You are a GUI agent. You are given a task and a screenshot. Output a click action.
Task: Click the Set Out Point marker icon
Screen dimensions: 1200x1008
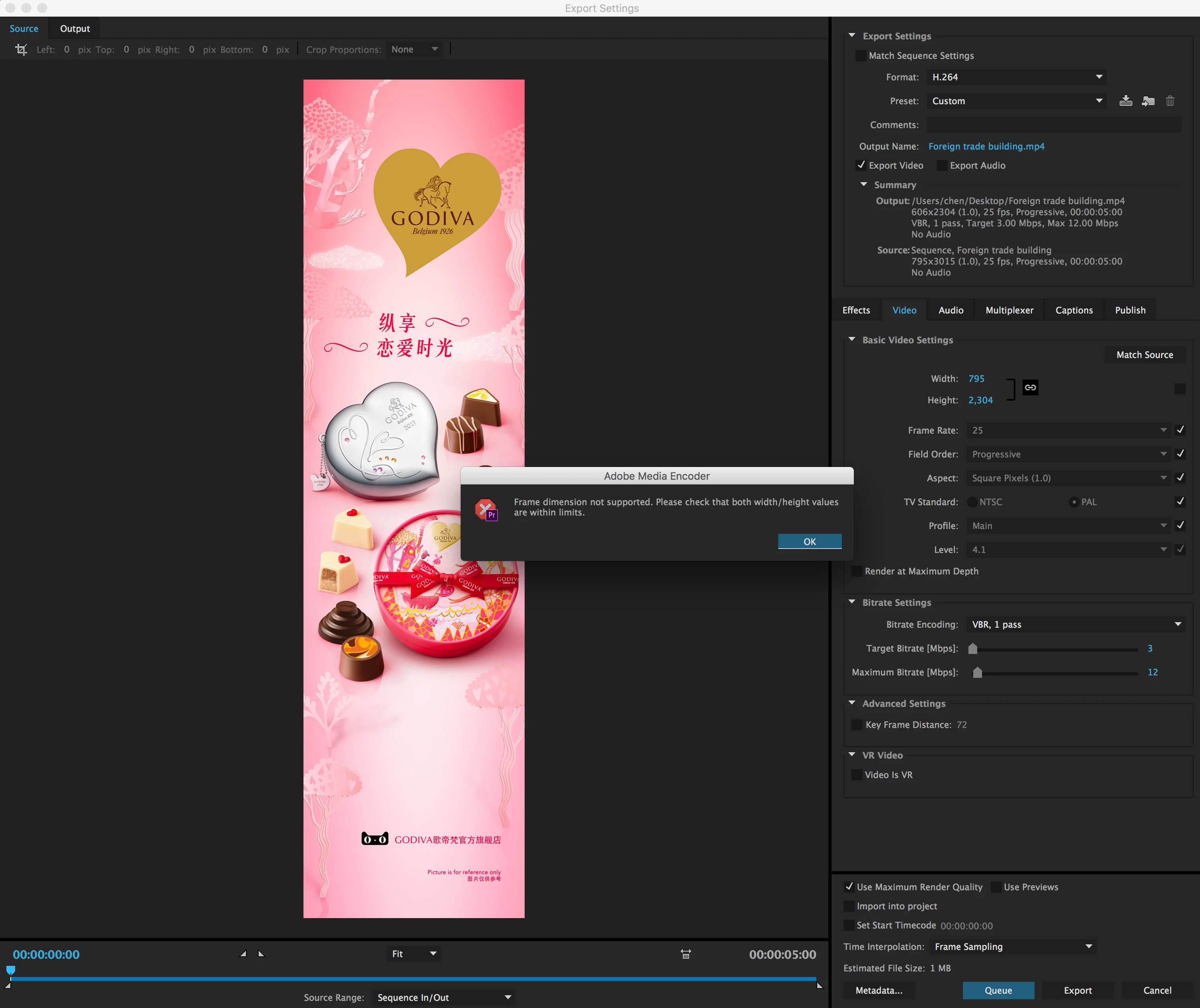pos(261,954)
